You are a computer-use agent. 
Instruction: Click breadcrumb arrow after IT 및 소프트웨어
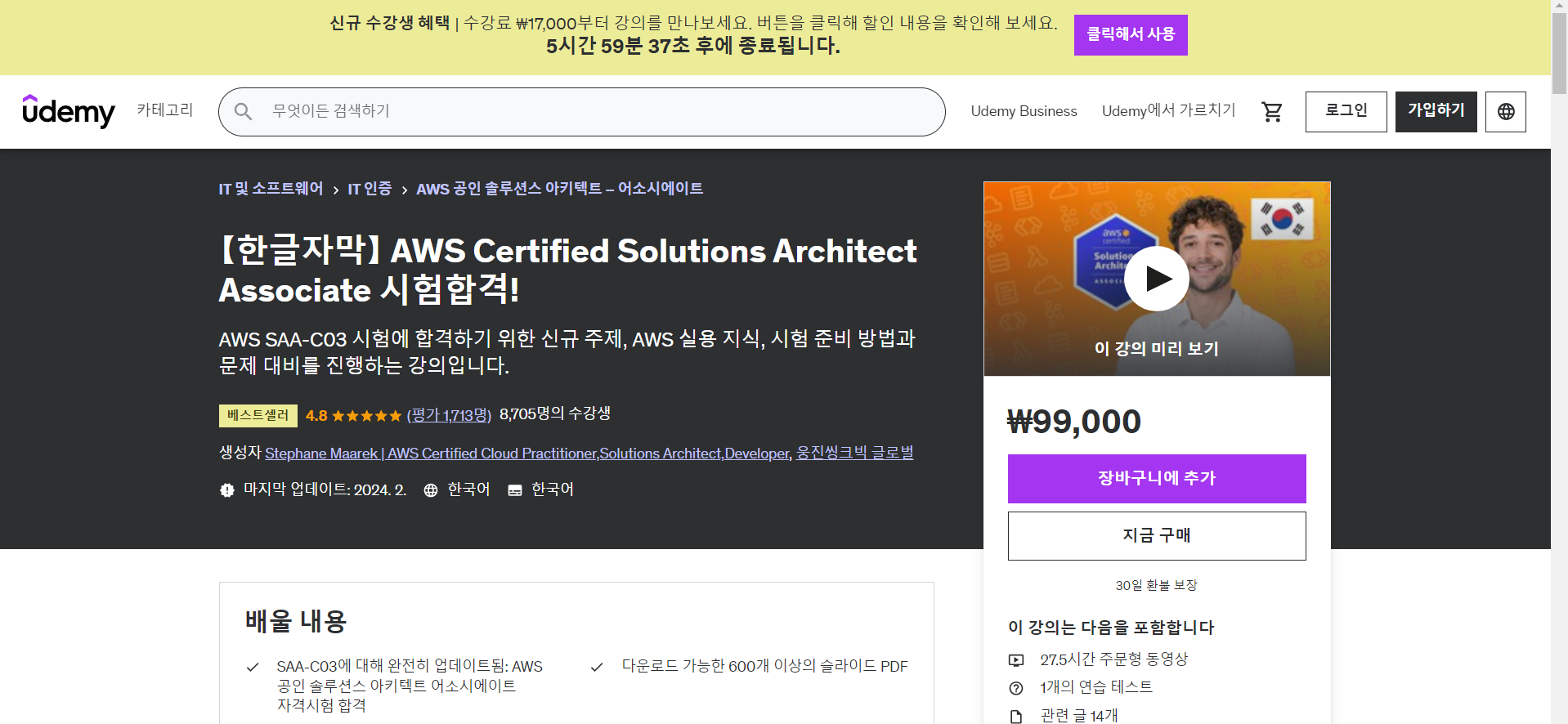coord(336,190)
